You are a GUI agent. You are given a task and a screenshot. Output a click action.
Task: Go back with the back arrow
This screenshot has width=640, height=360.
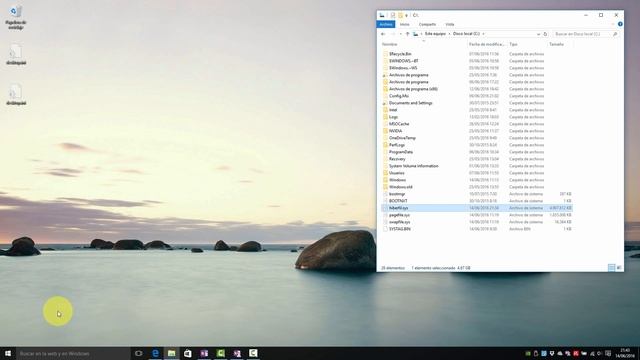(x=383, y=34)
